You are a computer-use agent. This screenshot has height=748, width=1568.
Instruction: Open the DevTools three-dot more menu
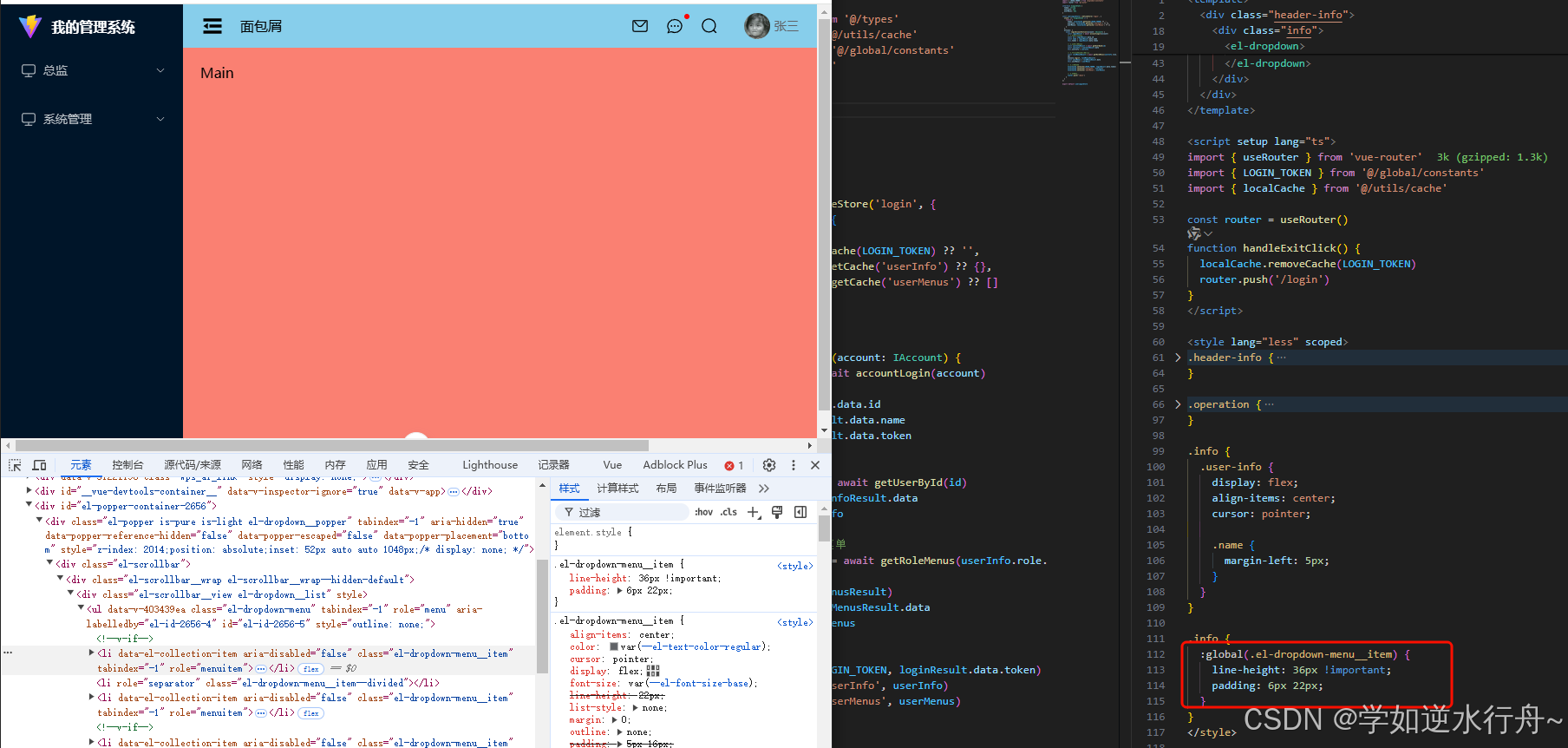[x=793, y=465]
